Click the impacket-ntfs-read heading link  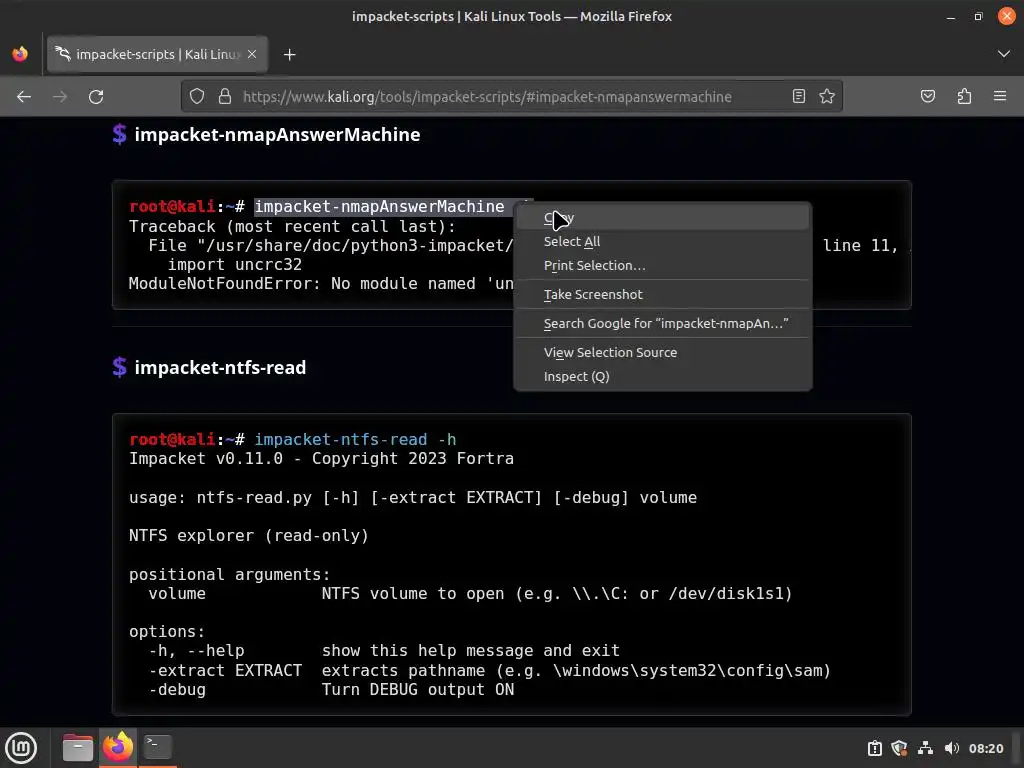coord(220,368)
